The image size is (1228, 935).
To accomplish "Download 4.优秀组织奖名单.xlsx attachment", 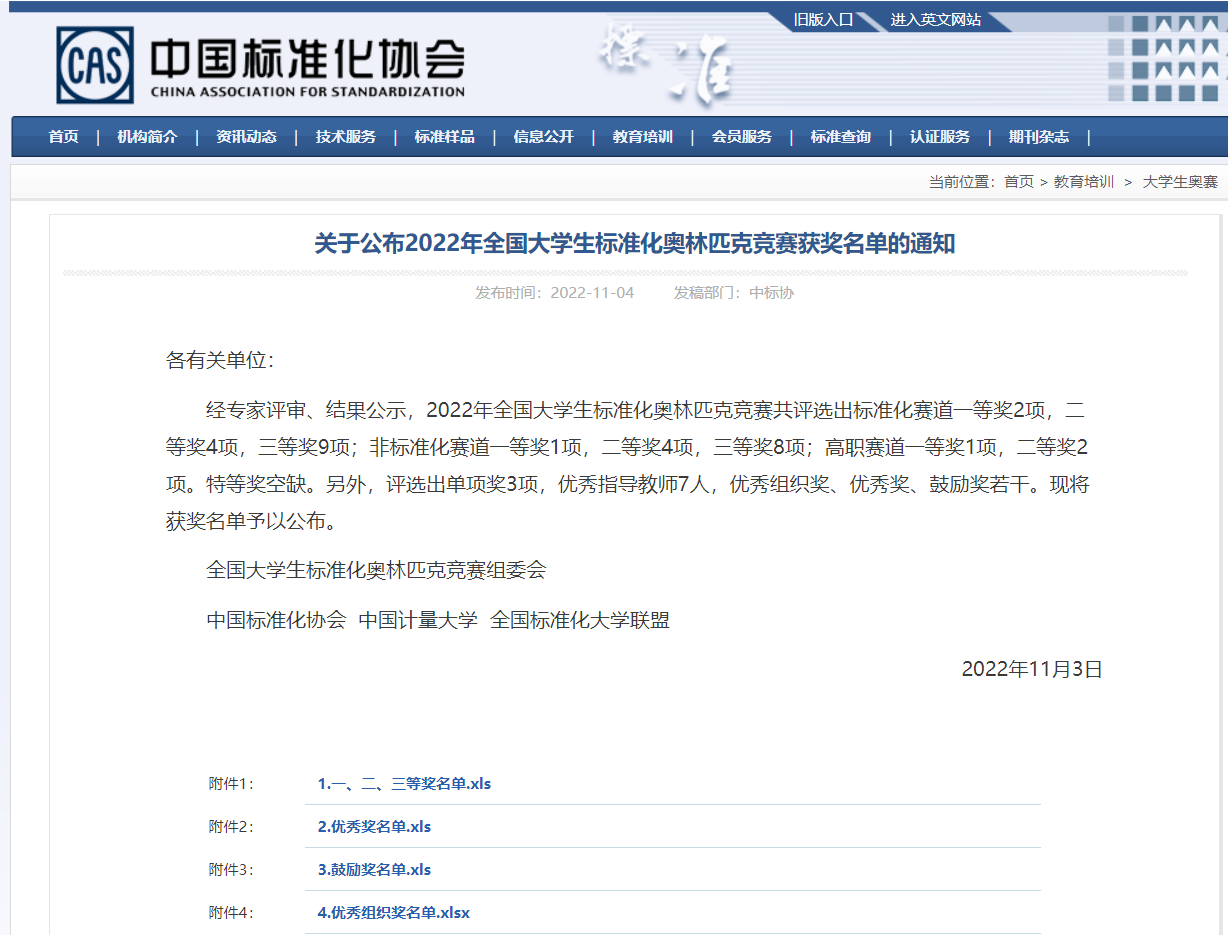I will point(393,913).
